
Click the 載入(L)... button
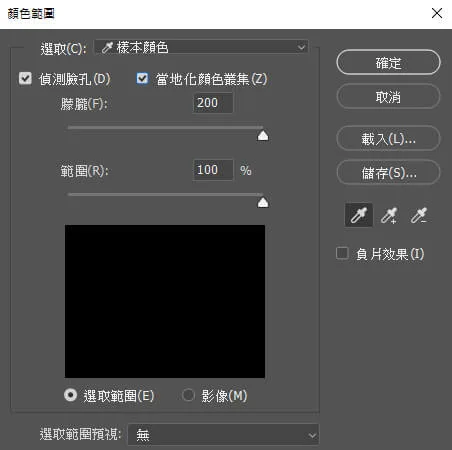(388, 139)
